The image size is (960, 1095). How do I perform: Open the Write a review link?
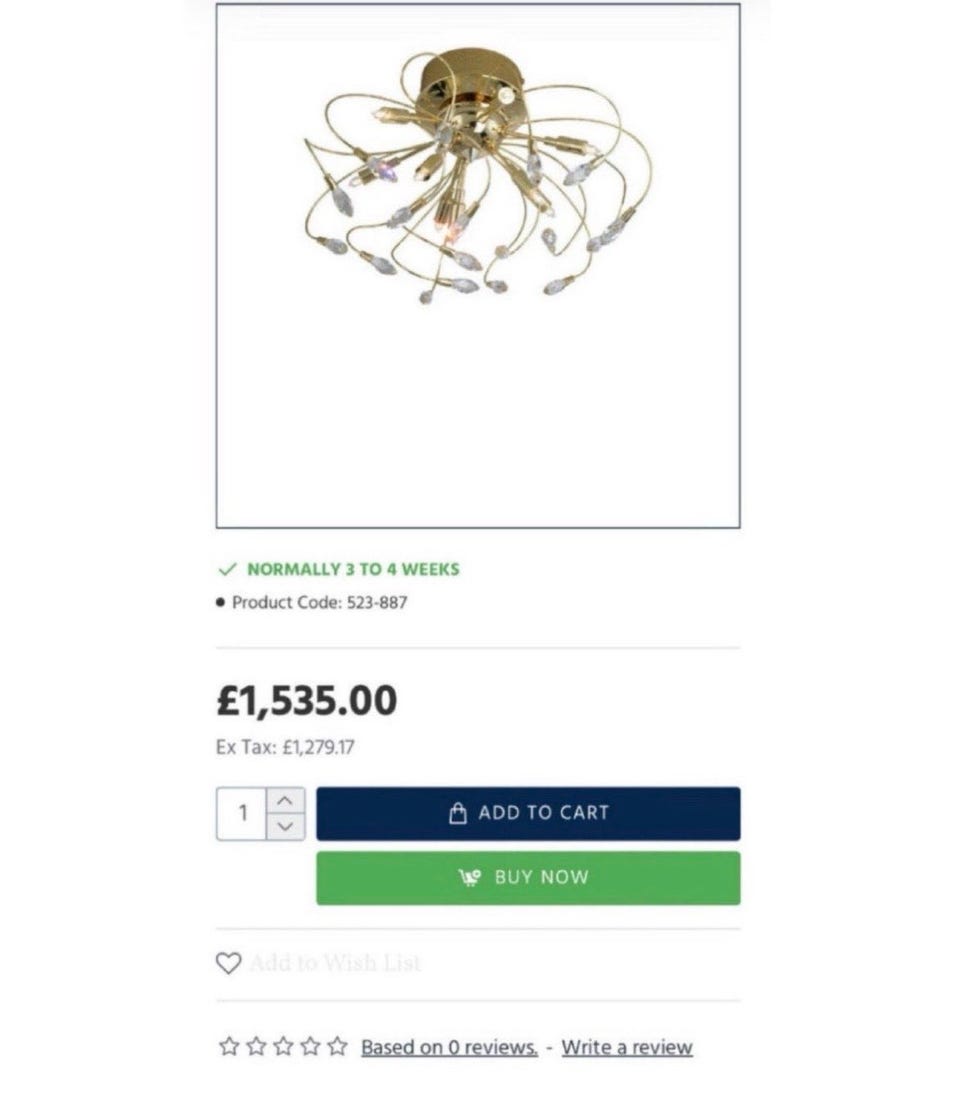click(x=627, y=1047)
